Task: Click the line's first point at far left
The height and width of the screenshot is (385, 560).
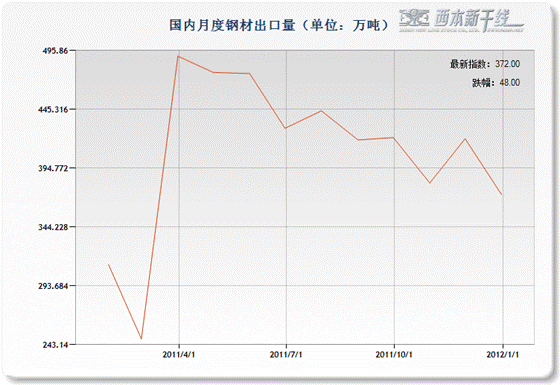Action: tap(109, 265)
